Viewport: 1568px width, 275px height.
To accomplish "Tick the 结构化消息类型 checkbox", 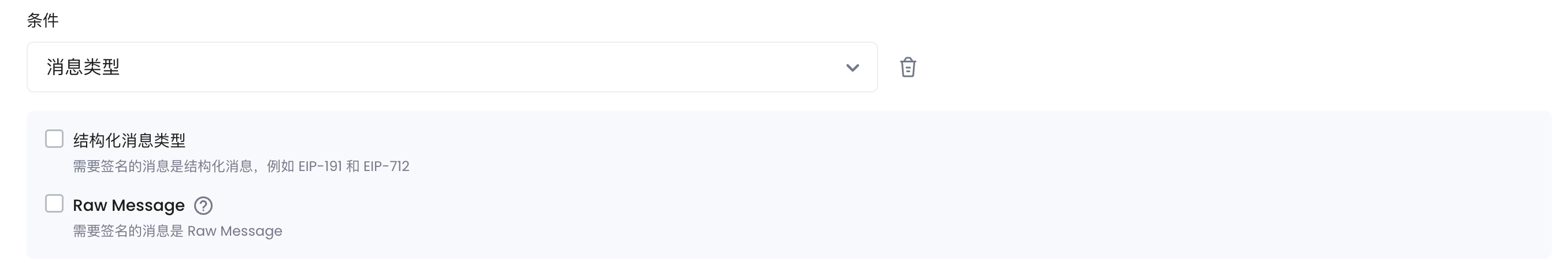I will coord(54,139).
